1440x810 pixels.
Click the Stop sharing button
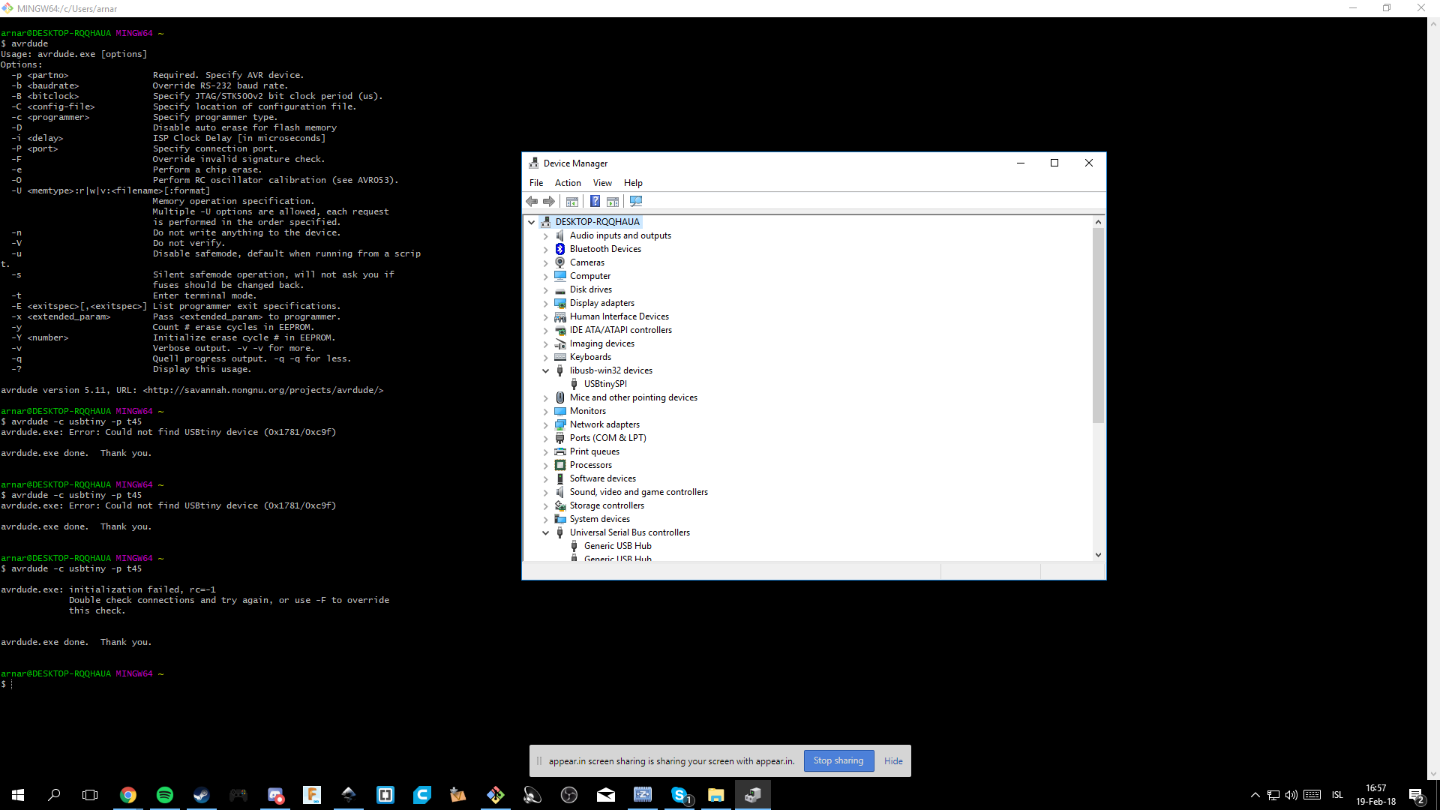[839, 761]
